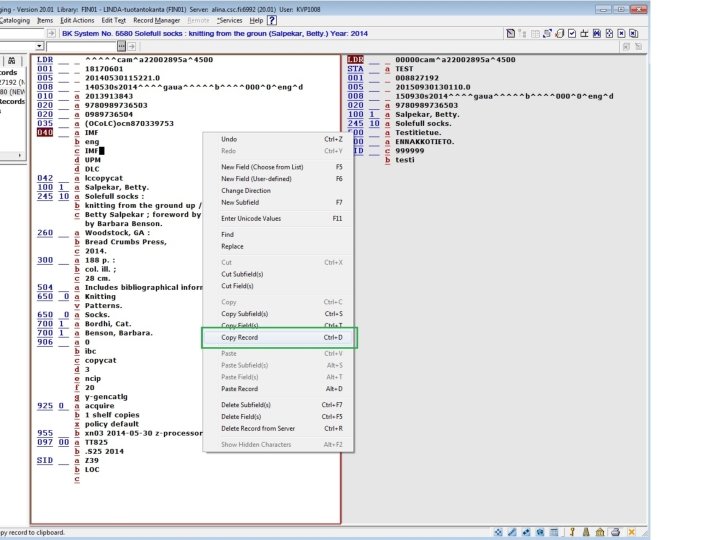This screenshot has height=540, width=720.
Task: Click the text input beside the combo box
Action: [81, 46]
